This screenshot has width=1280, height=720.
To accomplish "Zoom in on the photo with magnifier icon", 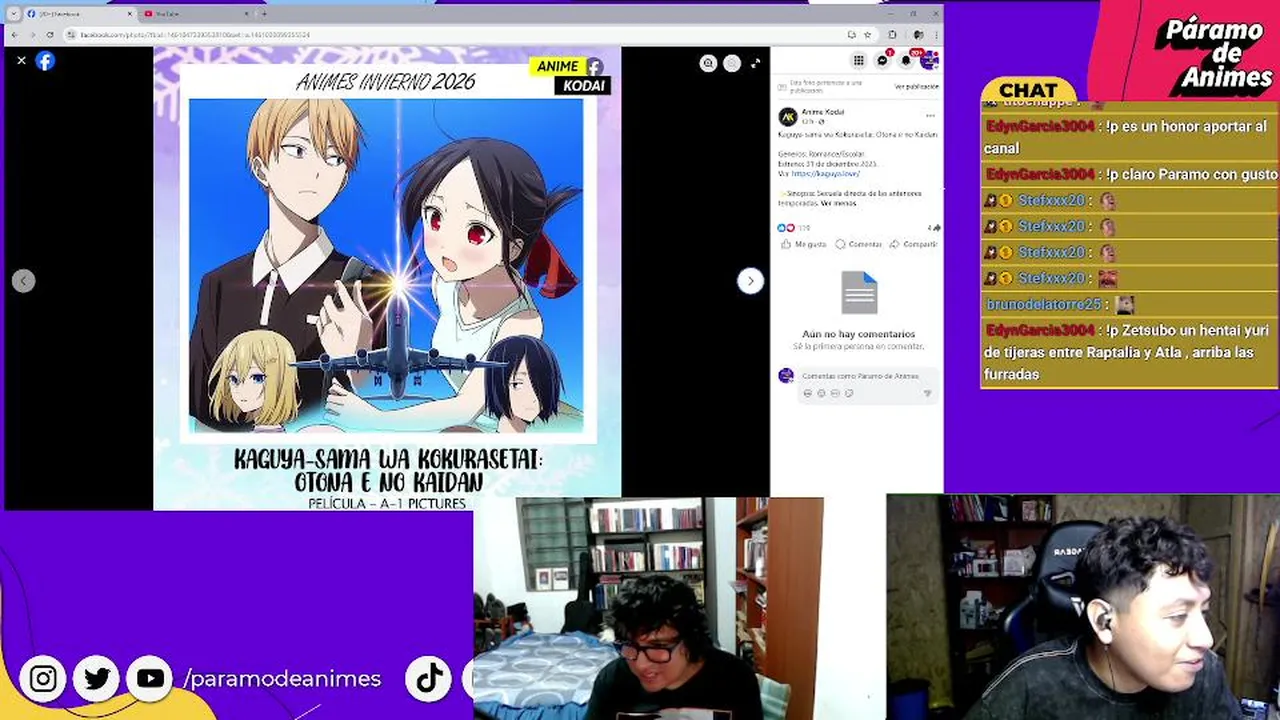I will click(x=708, y=63).
